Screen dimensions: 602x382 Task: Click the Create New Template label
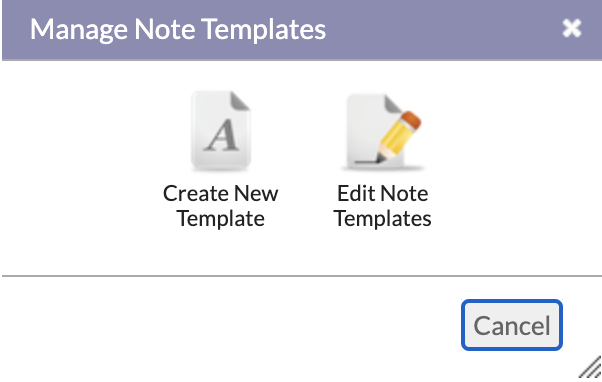tap(220, 206)
